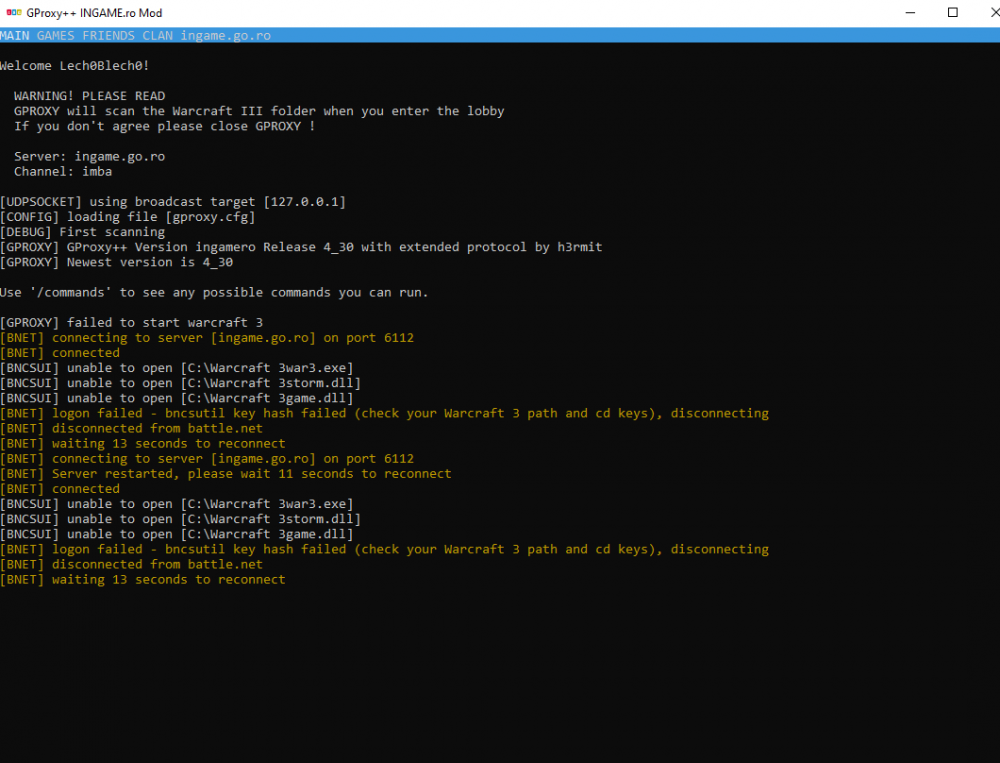Click the 'WARNING! PLEASE READ' text
This screenshot has width=1000, height=763.
pyautogui.click(x=89, y=96)
